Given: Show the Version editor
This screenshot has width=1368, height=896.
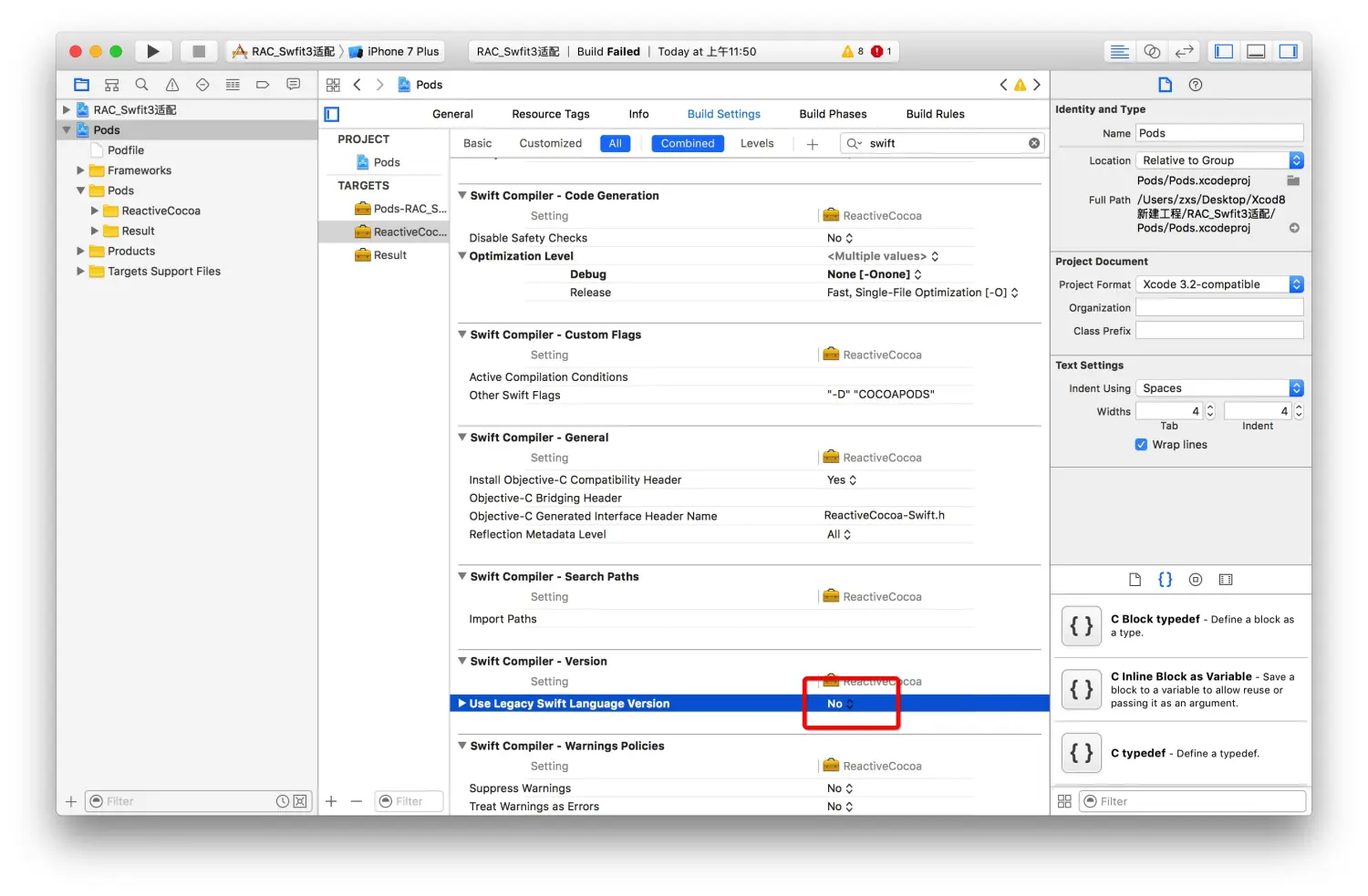Looking at the screenshot, I should coord(1184,52).
